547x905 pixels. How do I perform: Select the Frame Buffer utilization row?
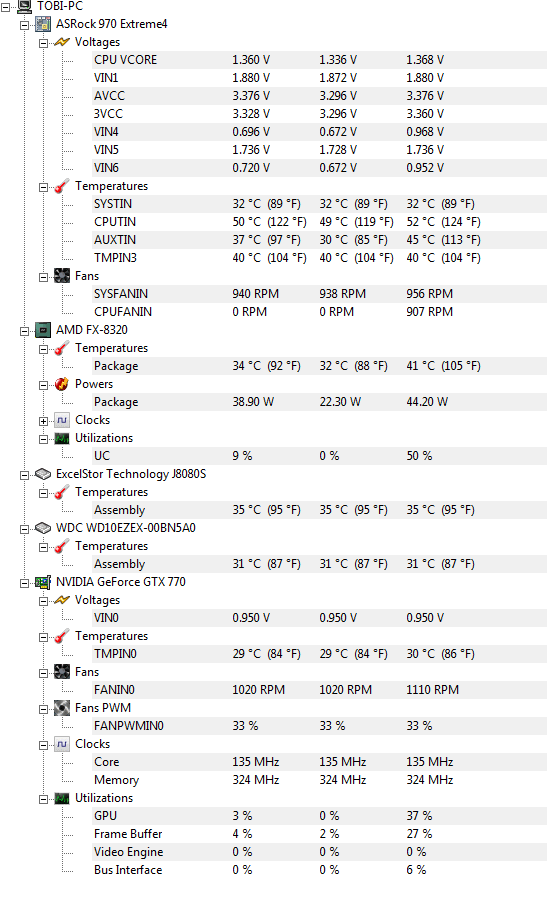pos(319,834)
